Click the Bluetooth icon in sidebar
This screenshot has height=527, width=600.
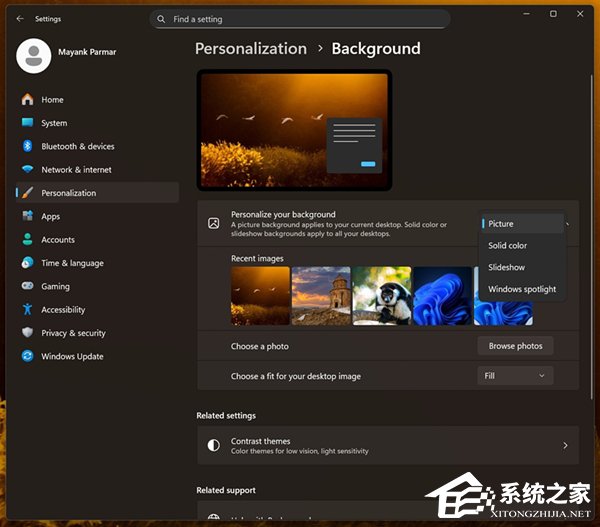tap(28, 146)
